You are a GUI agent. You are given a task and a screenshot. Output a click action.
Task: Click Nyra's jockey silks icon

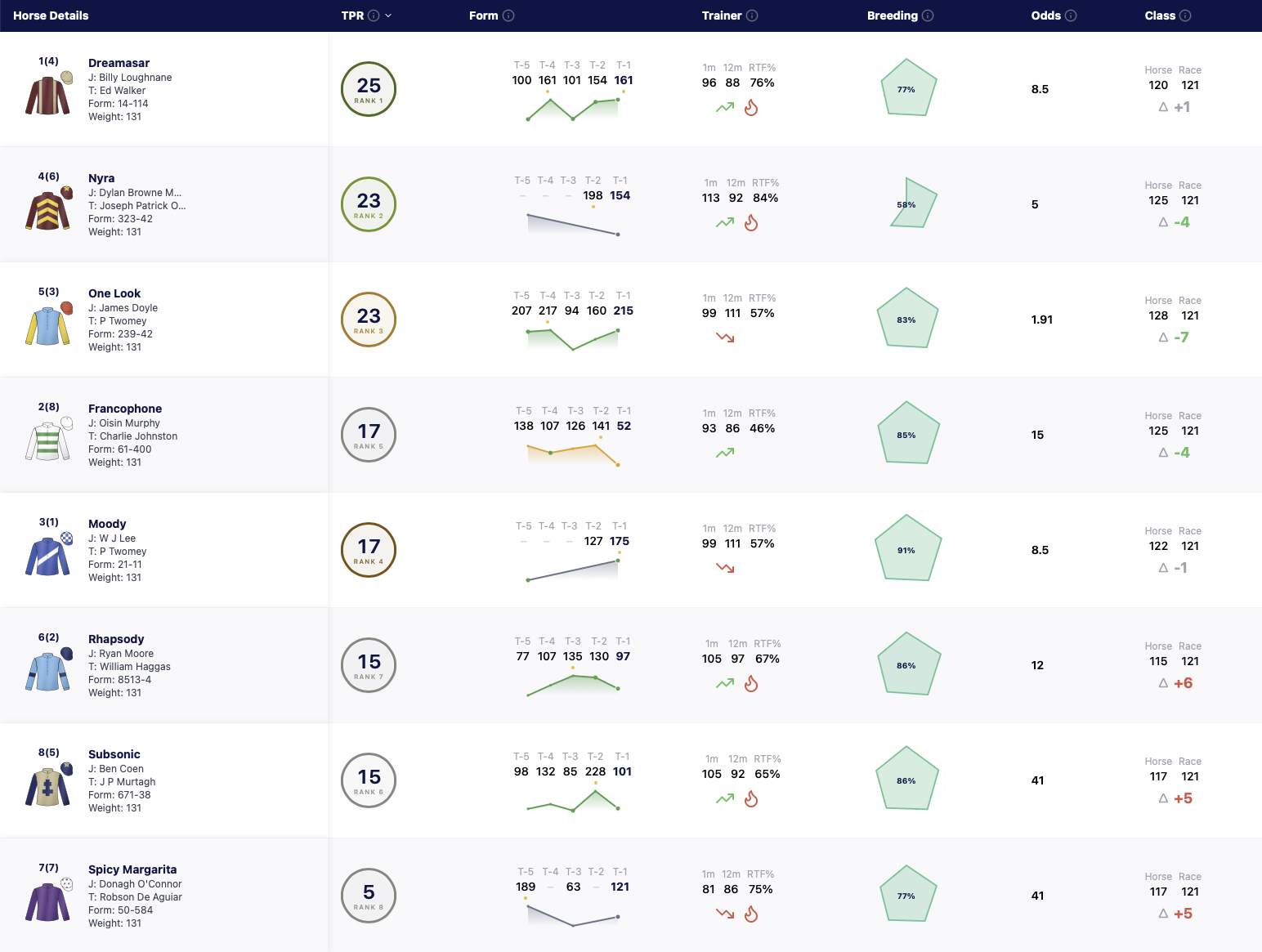pyautogui.click(x=48, y=208)
